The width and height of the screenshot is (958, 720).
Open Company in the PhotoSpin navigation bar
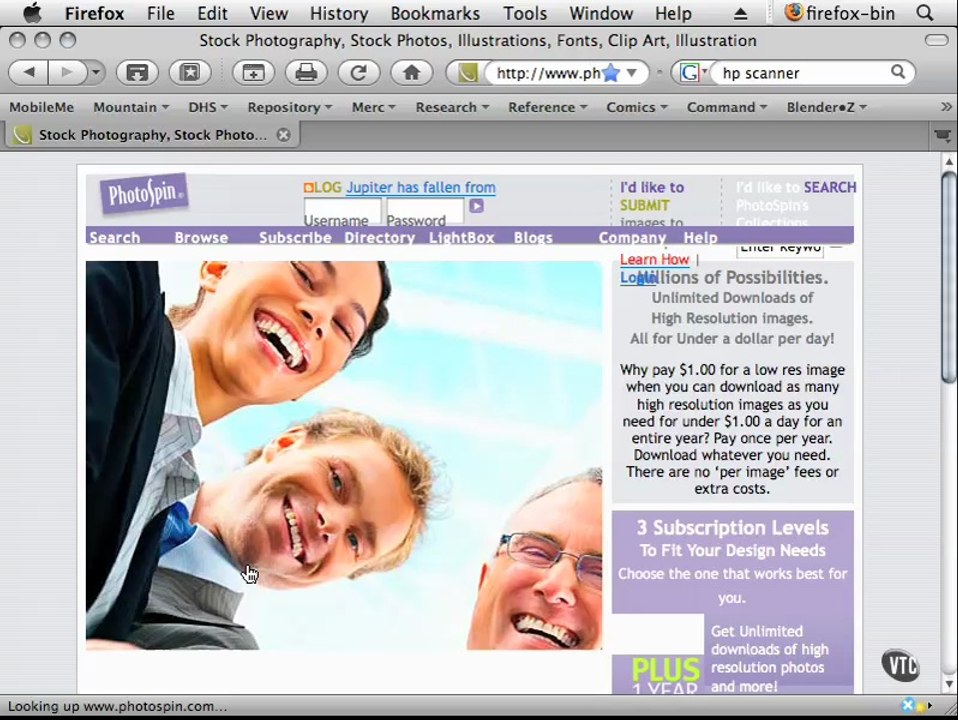coord(632,237)
